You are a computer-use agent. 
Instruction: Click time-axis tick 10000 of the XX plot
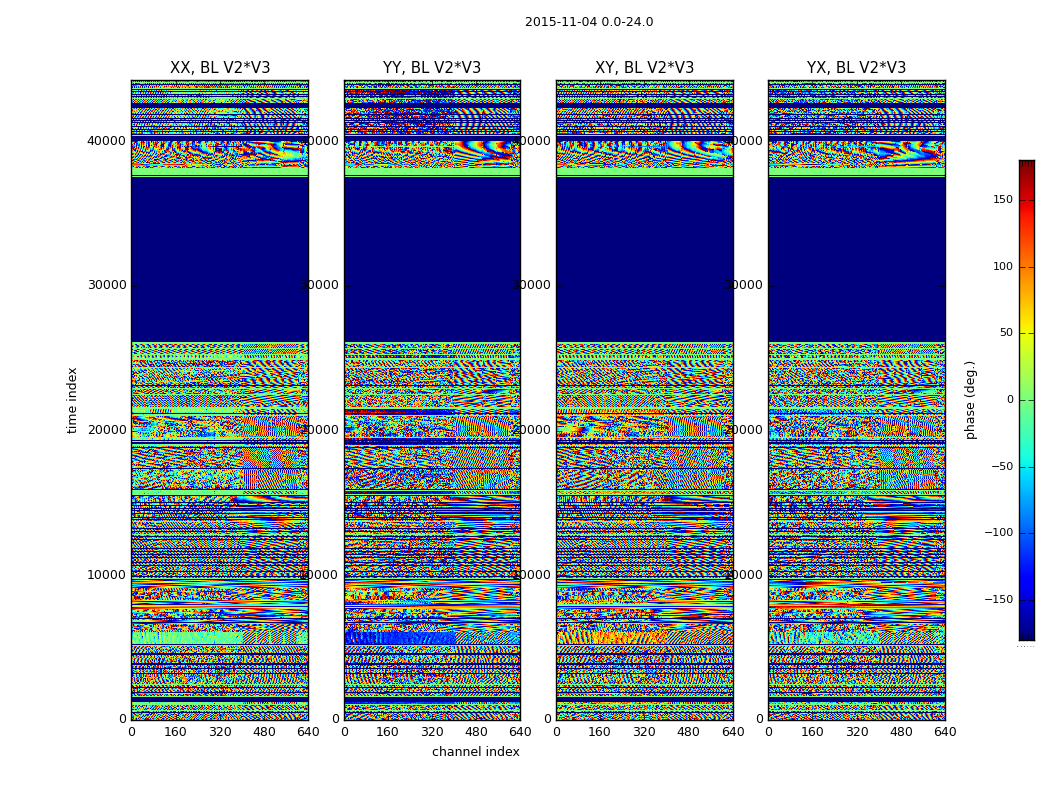[x=106, y=574]
